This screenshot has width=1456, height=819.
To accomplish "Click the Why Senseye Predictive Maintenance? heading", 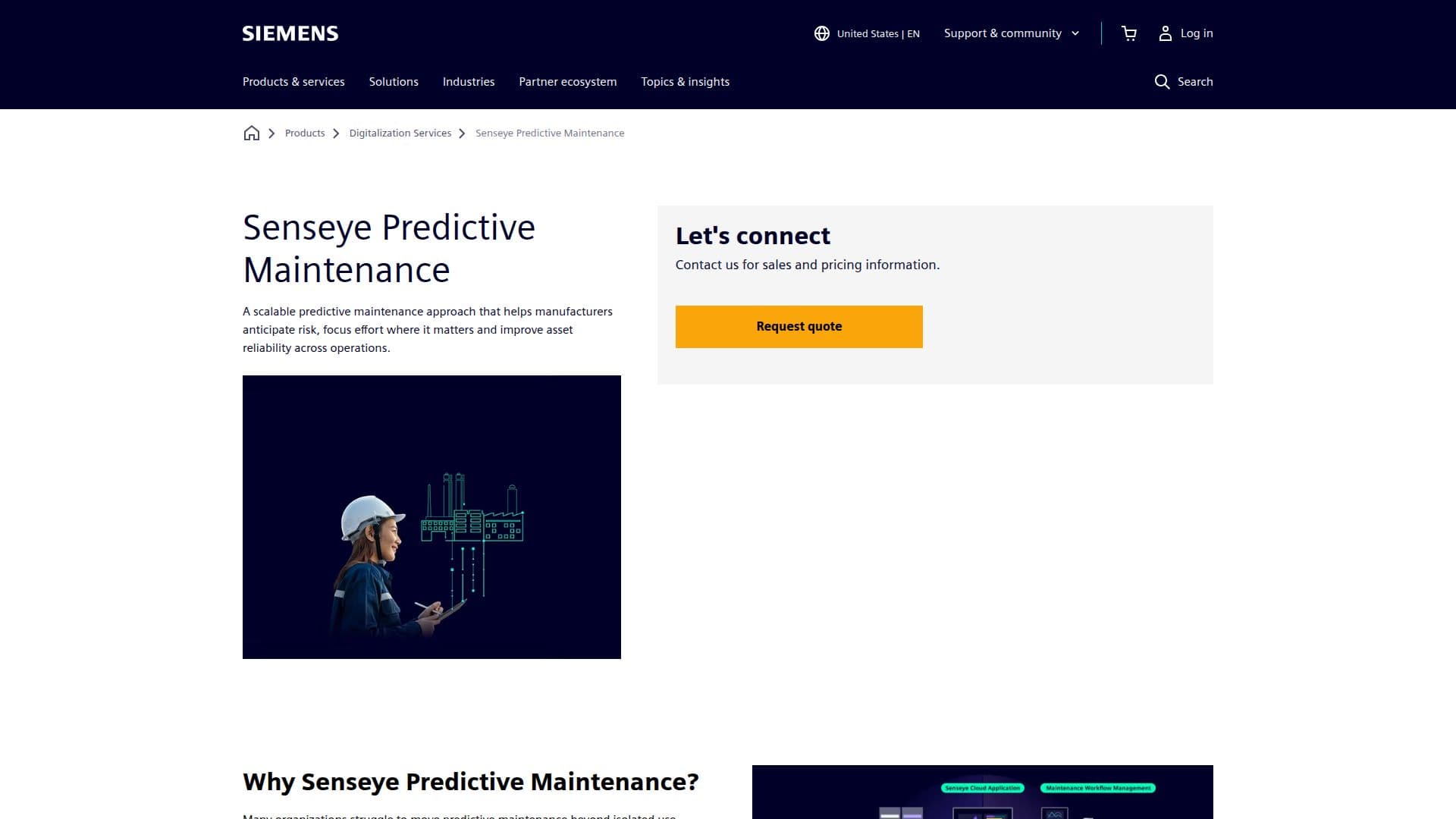I will (x=471, y=782).
